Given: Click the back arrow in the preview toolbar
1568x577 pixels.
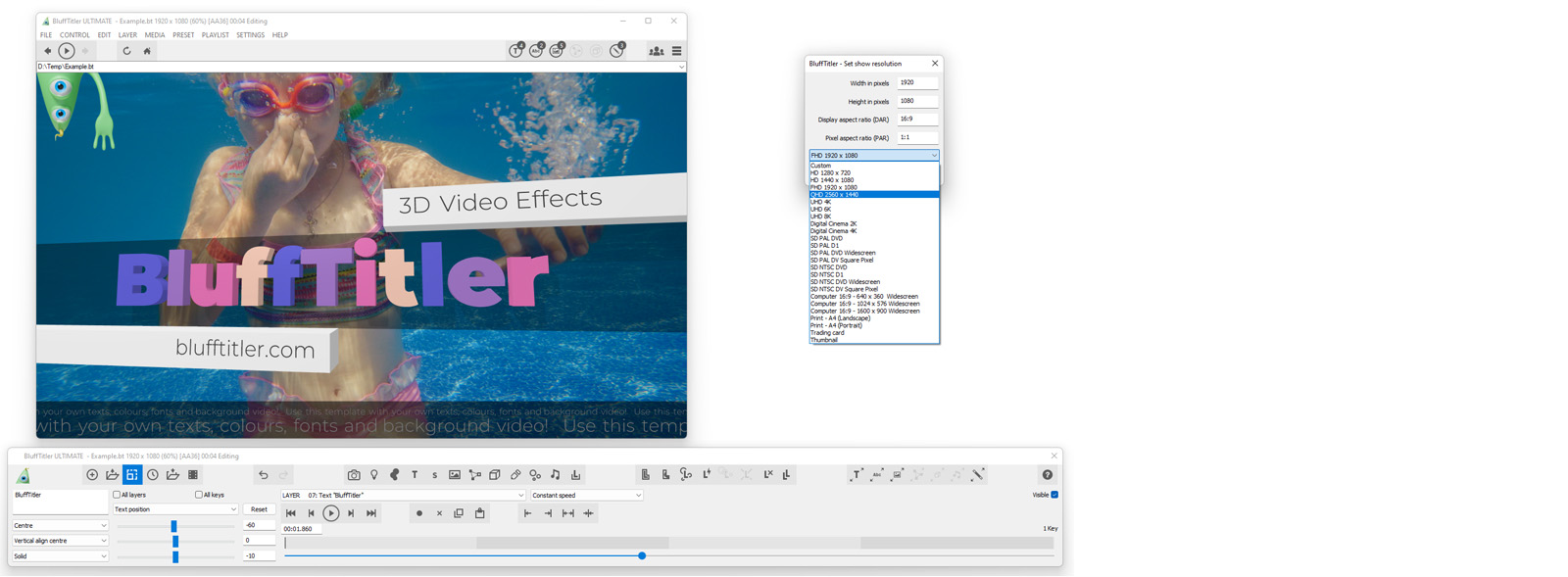Looking at the screenshot, I should point(47,51).
